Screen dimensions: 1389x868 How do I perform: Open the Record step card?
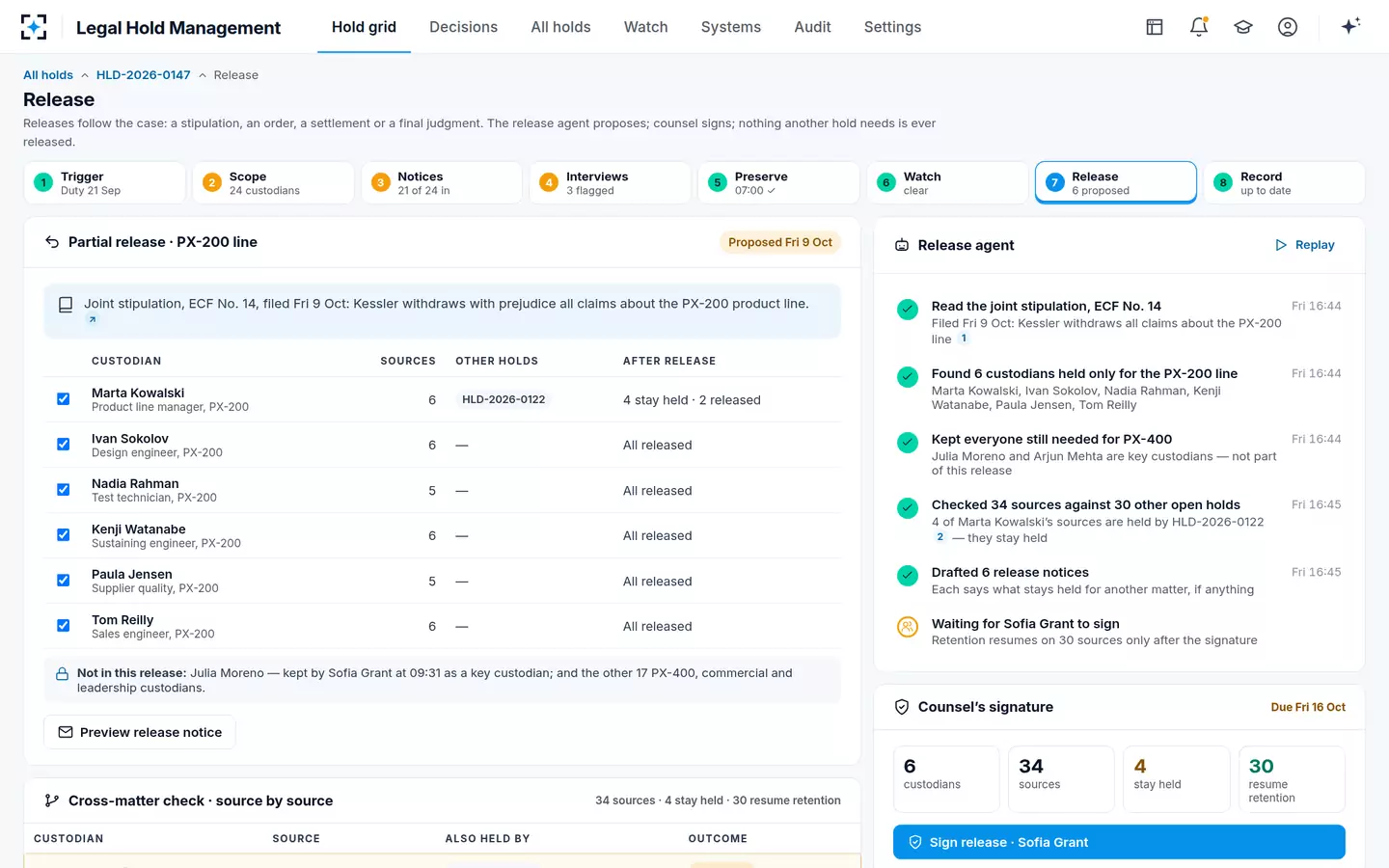coord(1284,182)
